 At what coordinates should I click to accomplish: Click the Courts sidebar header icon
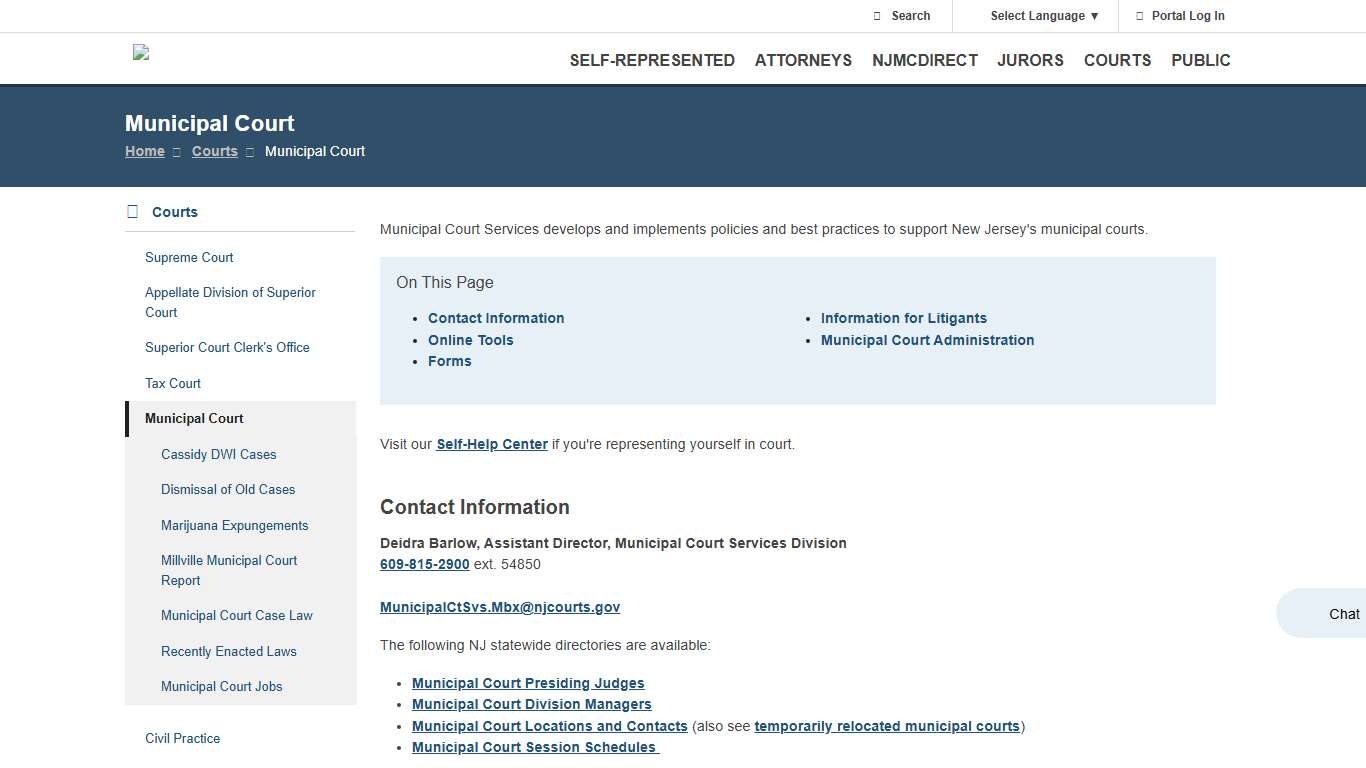coord(133,212)
